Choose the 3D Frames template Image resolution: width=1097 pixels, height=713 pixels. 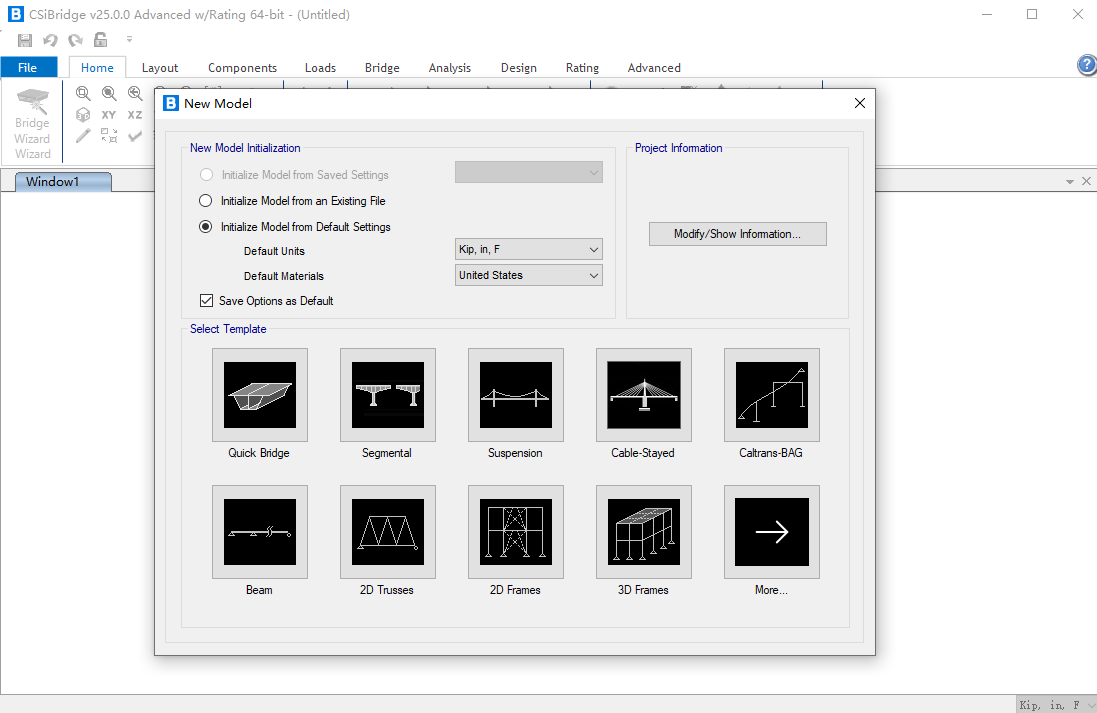(x=644, y=532)
